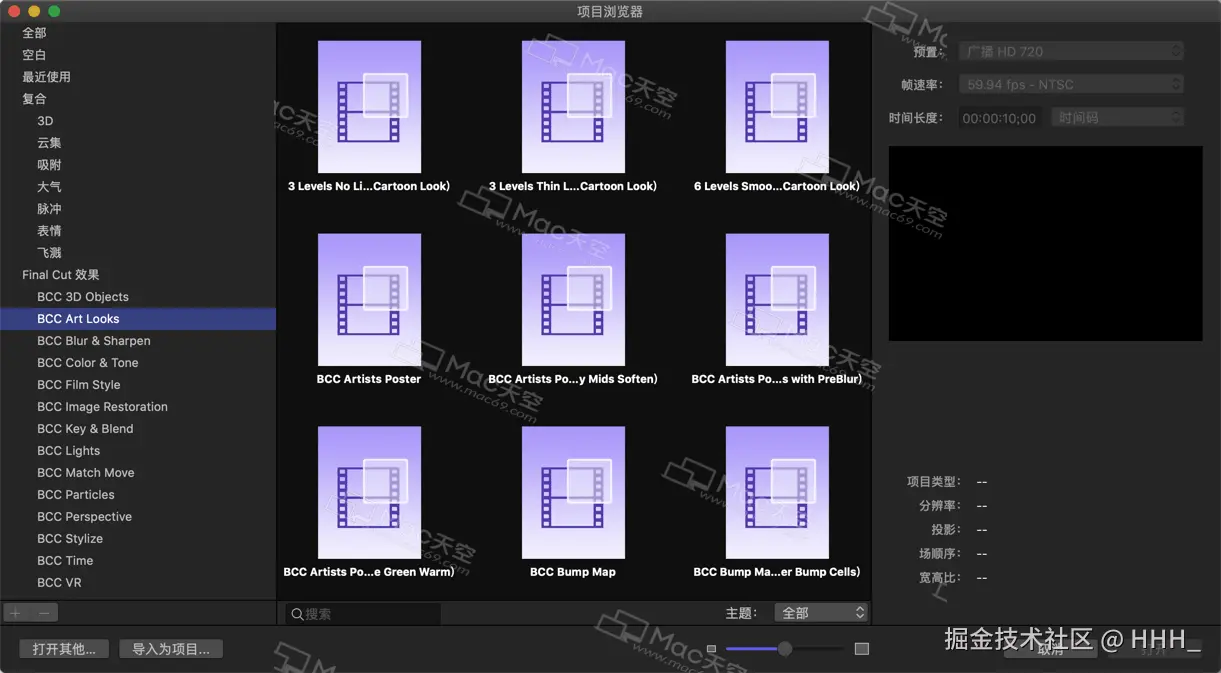Open the 时间码 duration unit dropdown
Image resolution: width=1221 pixels, height=673 pixels.
point(1118,118)
